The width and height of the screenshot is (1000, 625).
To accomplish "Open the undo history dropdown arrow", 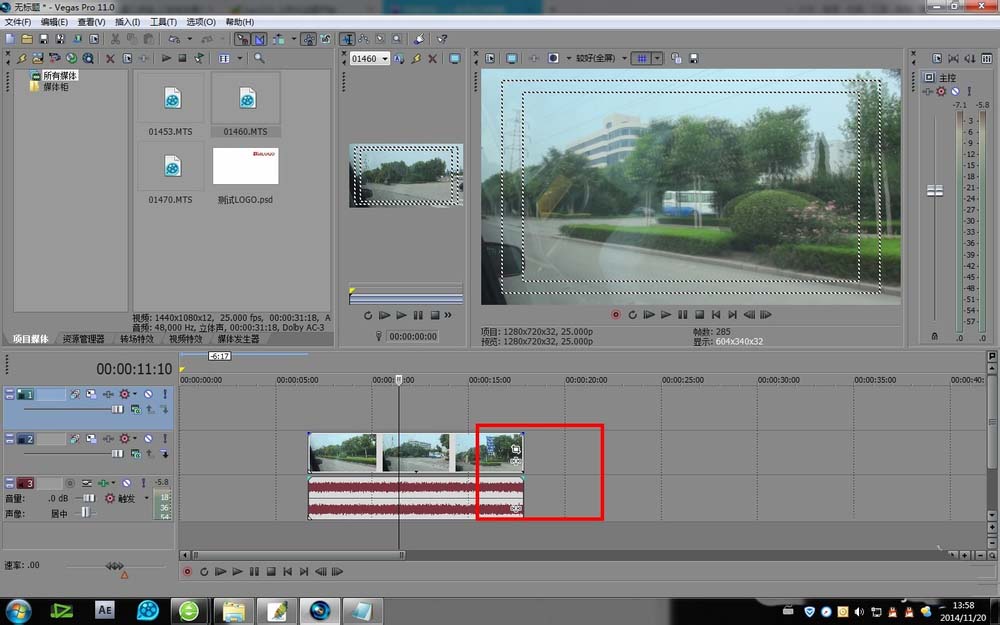I will coord(189,39).
